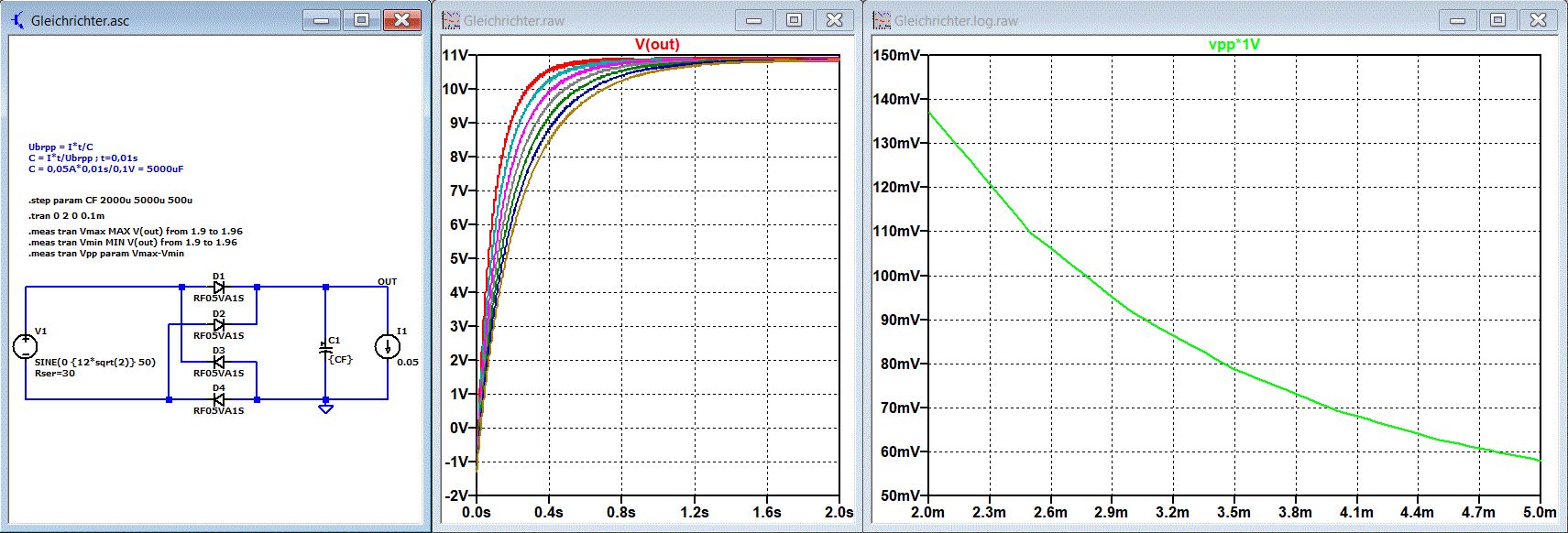Select diode D1 symbol in the schematic

(x=219, y=287)
